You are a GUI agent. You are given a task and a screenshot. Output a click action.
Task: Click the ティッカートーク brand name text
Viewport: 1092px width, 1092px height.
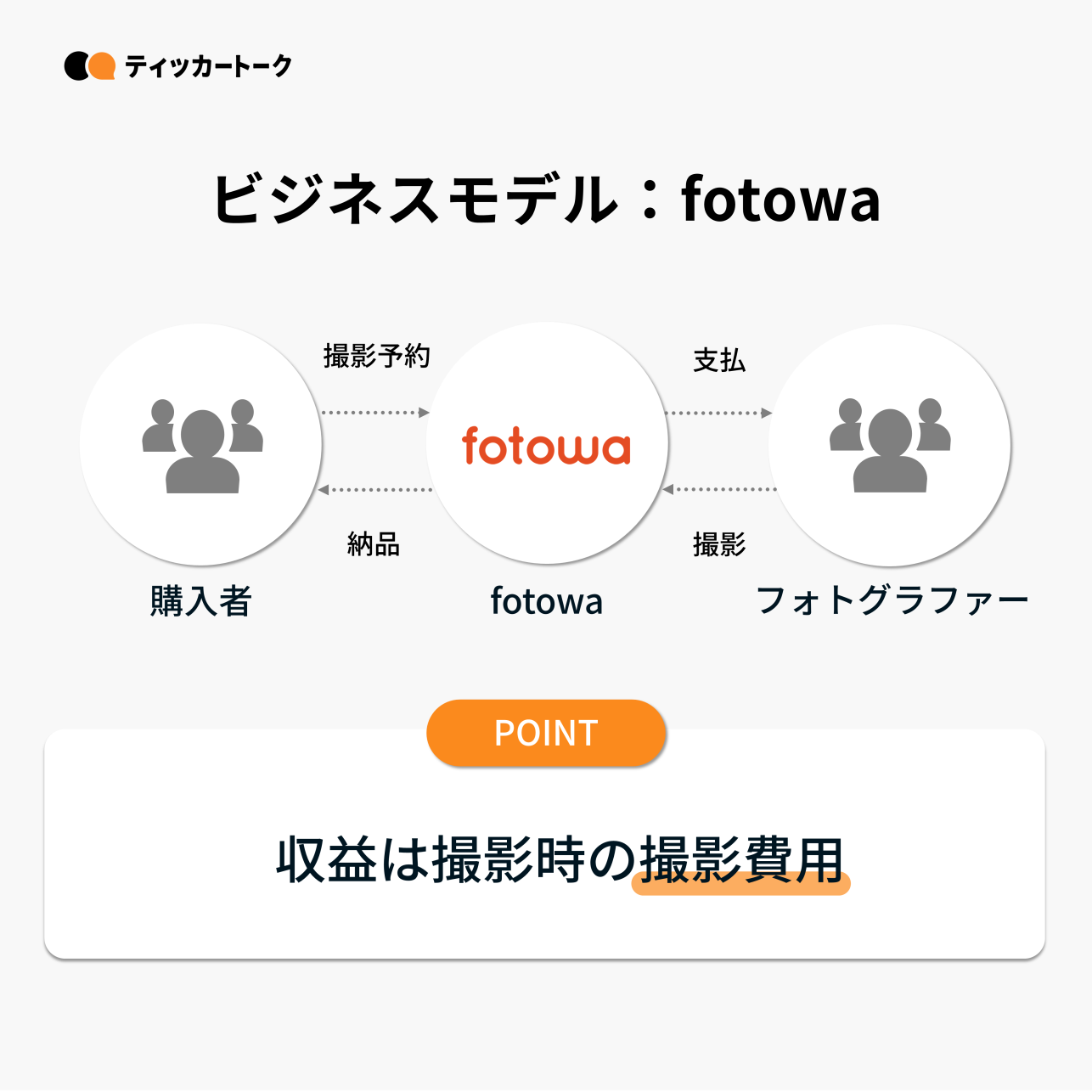click(x=208, y=66)
